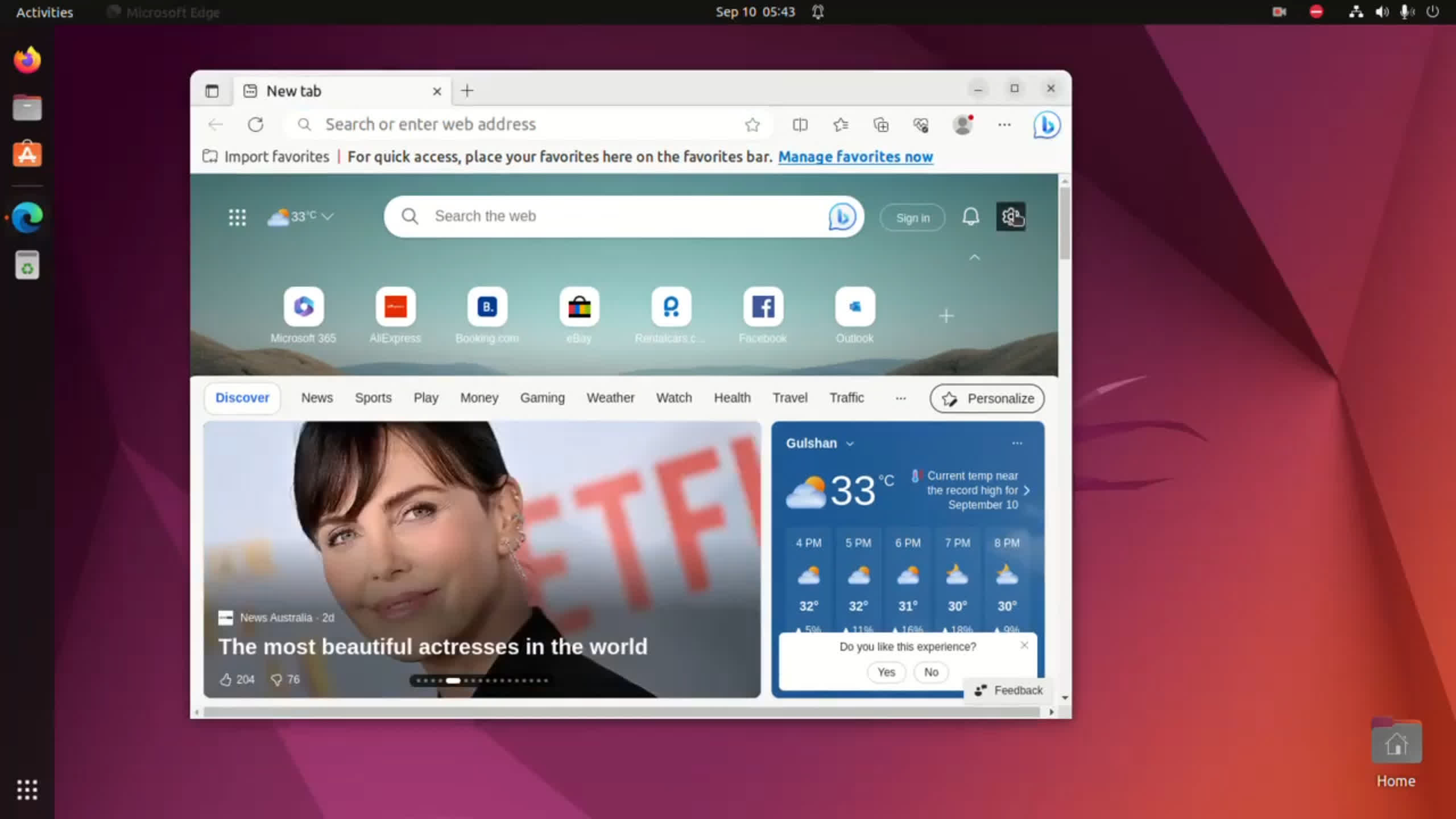Switch to the Travel tab
This screenshot has height=819, width=1456.
point(789,398)
